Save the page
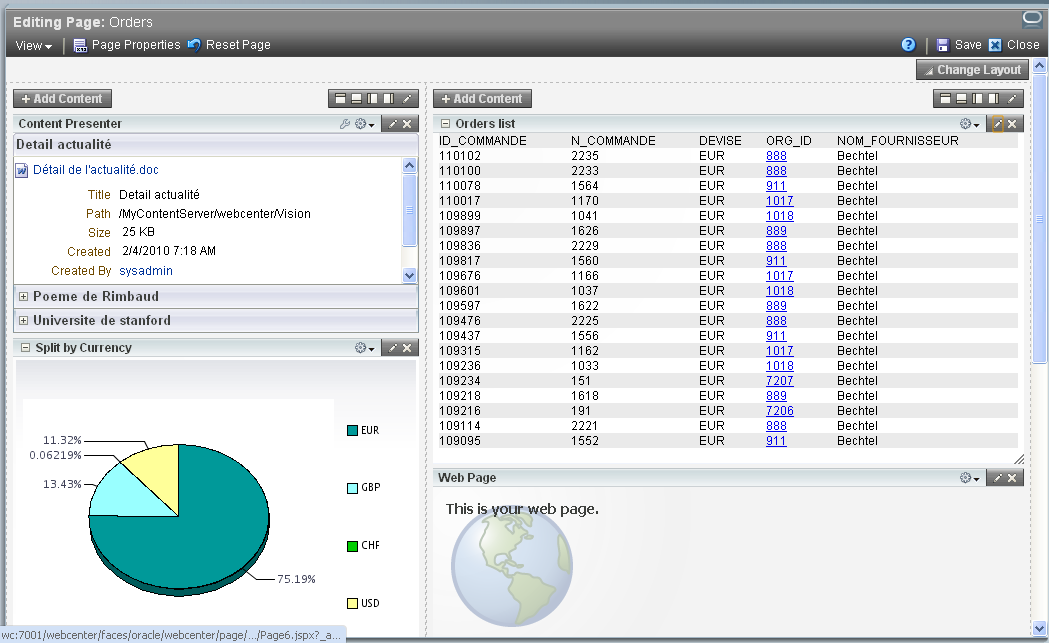Image resolution: width=1049 pixels, height=643 pixels. pyautogui.click(x=959, y=45)
